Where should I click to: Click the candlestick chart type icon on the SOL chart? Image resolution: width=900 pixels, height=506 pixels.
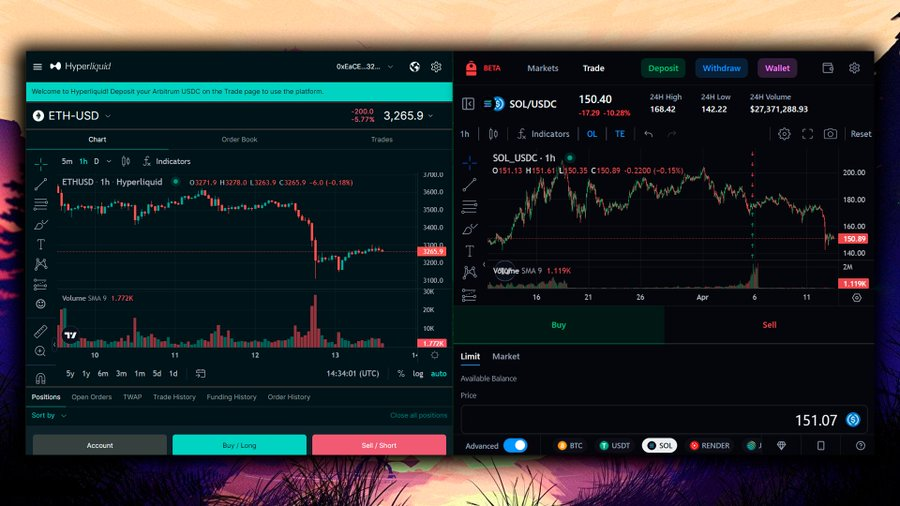tap(493, 134)
